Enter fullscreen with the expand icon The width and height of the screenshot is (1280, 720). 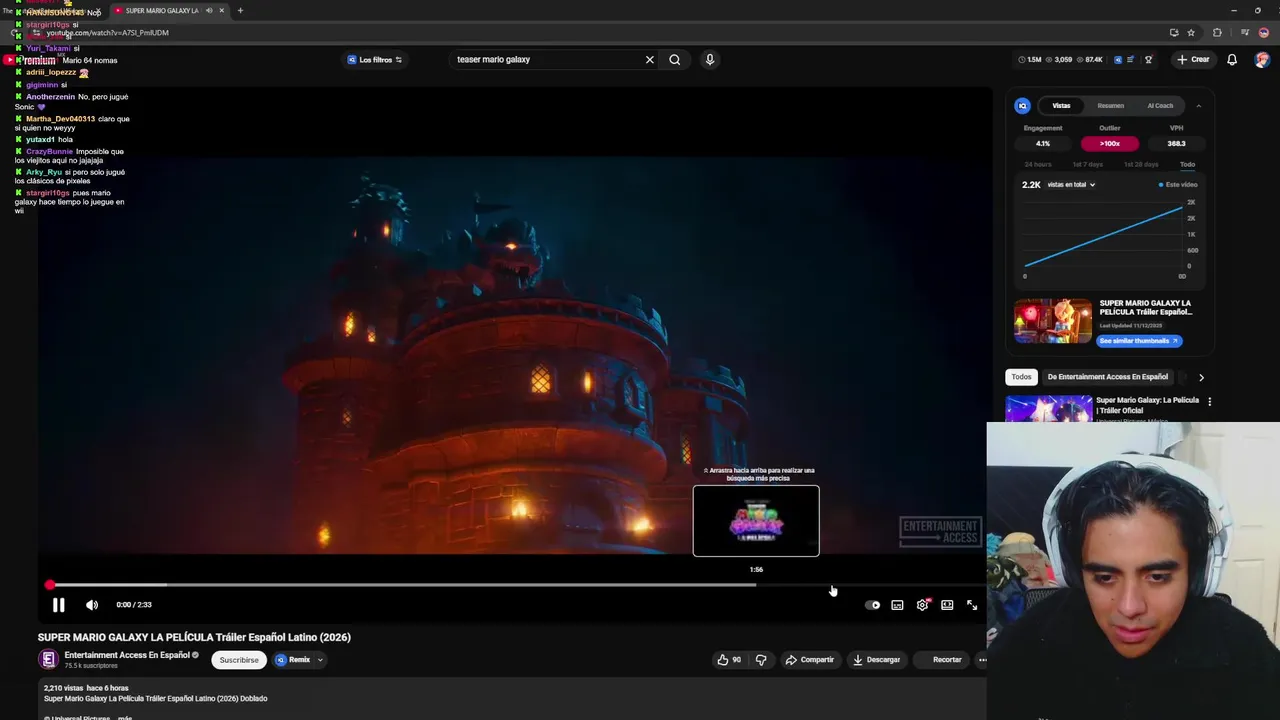coord(971,605)
